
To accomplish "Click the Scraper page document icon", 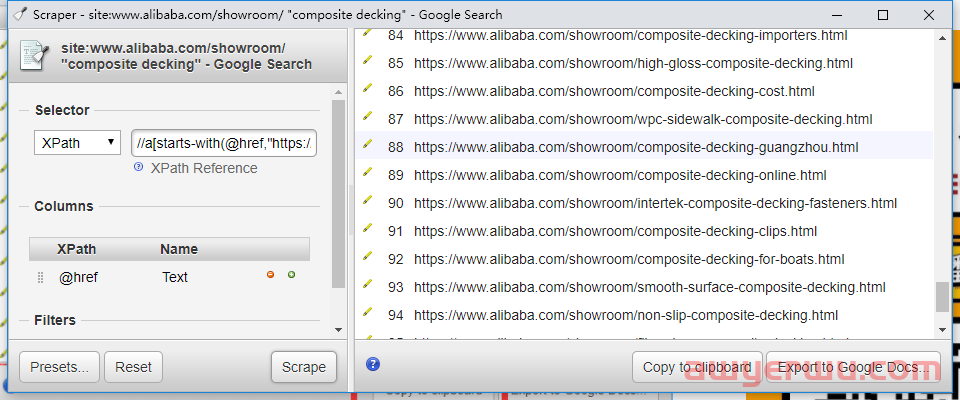I will click(34, 55).
